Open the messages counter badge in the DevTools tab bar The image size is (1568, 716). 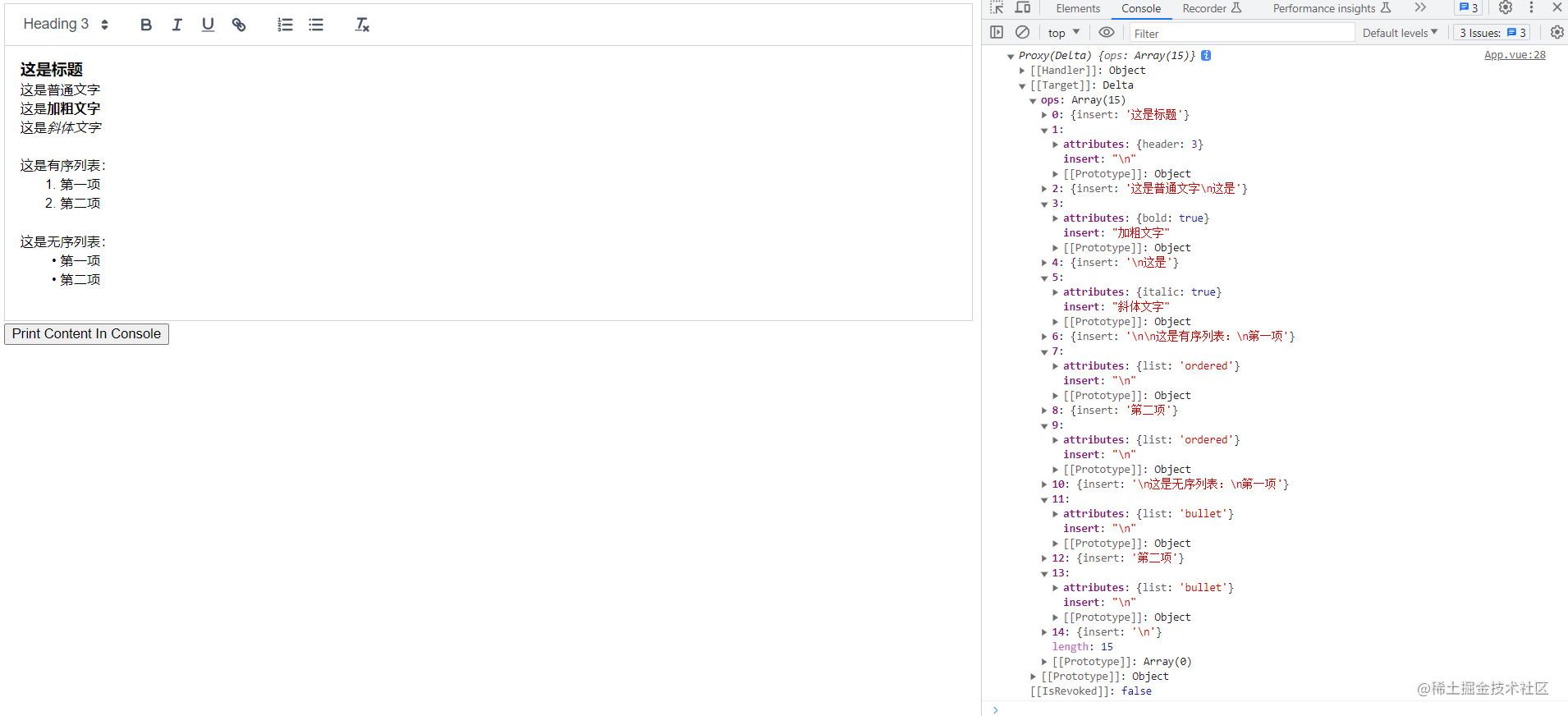tap(1468, 8)
